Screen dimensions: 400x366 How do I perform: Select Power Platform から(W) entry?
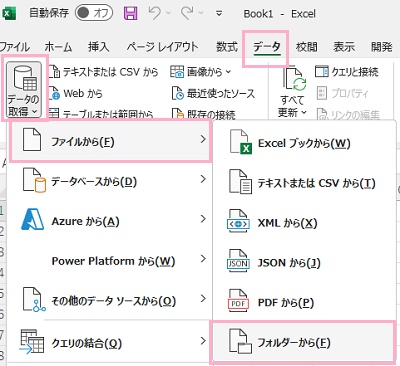[x=109, y=261]
